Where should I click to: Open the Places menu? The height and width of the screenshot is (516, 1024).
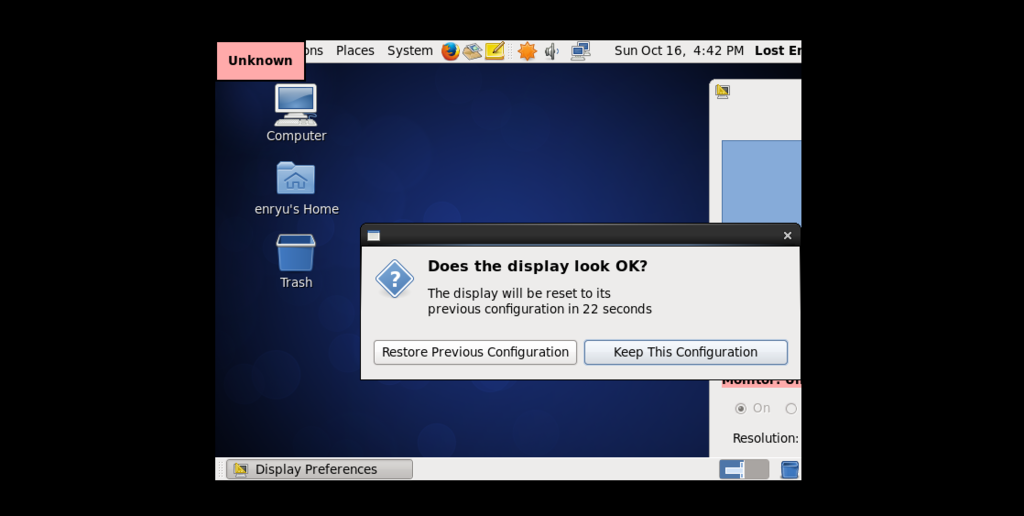coord(355,51)
